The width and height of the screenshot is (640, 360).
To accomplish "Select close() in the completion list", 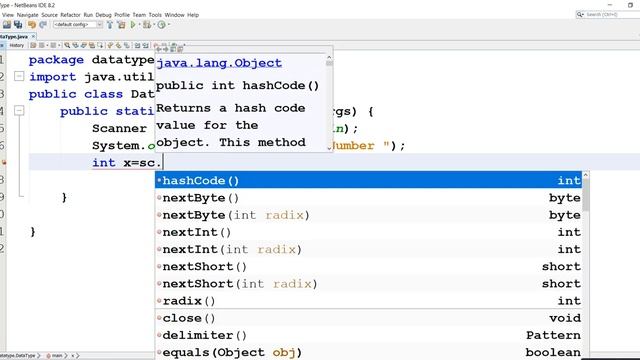I will [369, 318].
